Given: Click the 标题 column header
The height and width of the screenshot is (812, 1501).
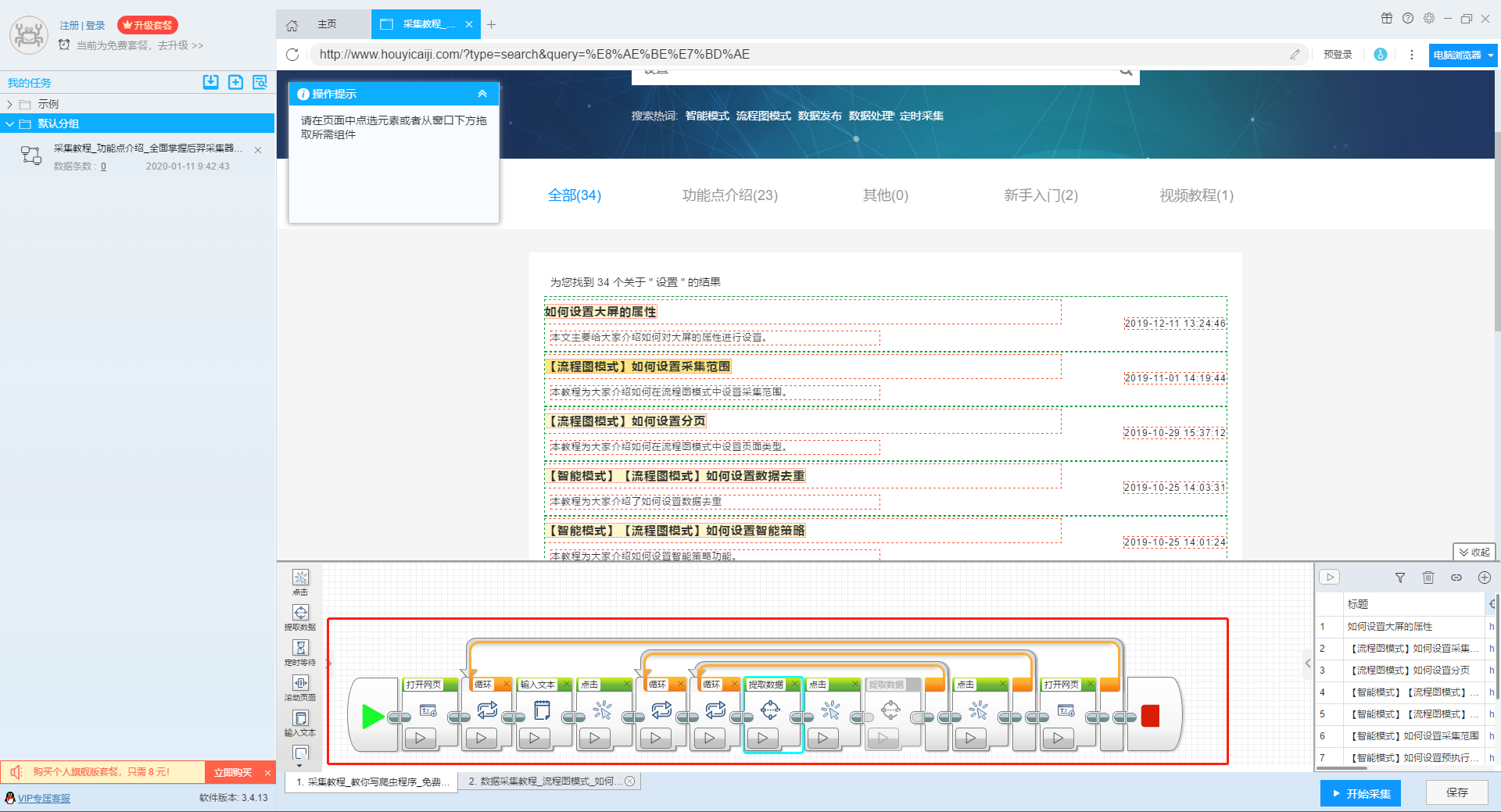Looking at the screenshot, I should [1413, 604].
